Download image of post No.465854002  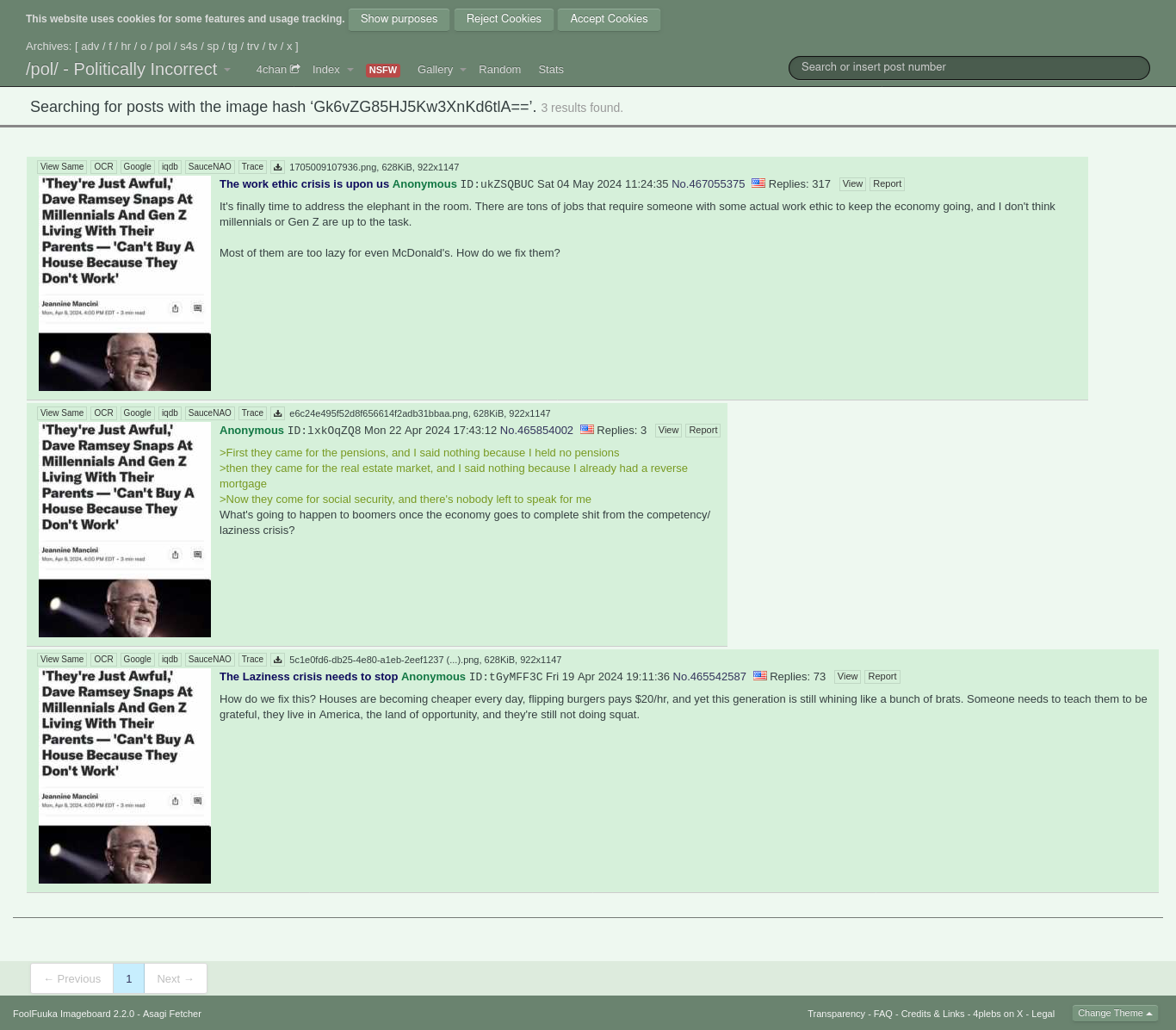[x=277, y=413]
